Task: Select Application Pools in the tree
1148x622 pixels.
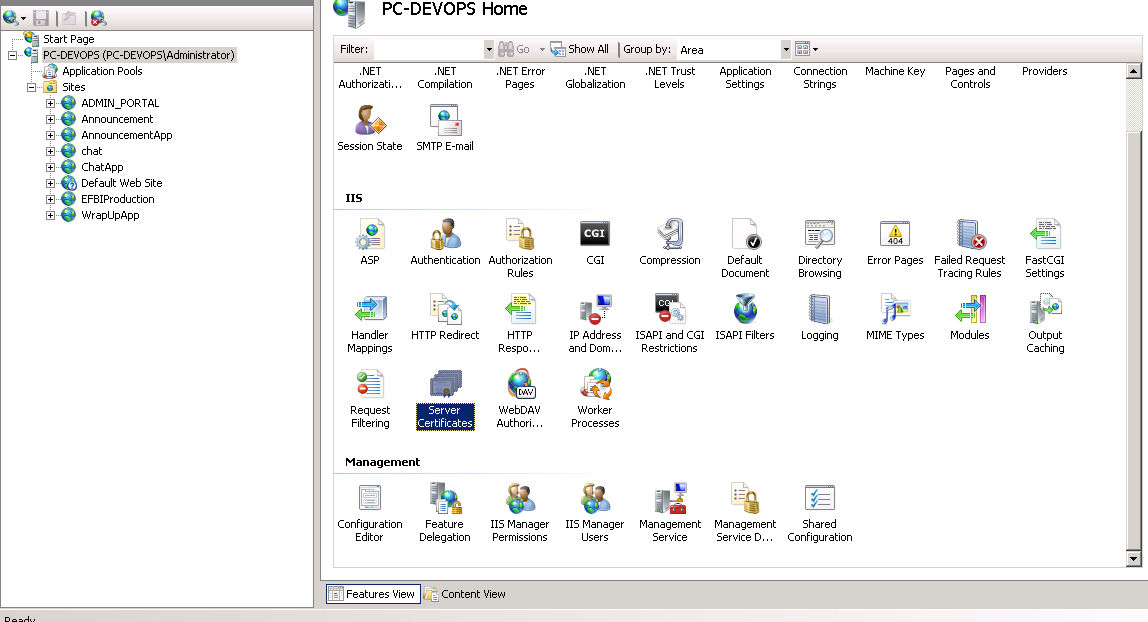Action: [102, 71]
